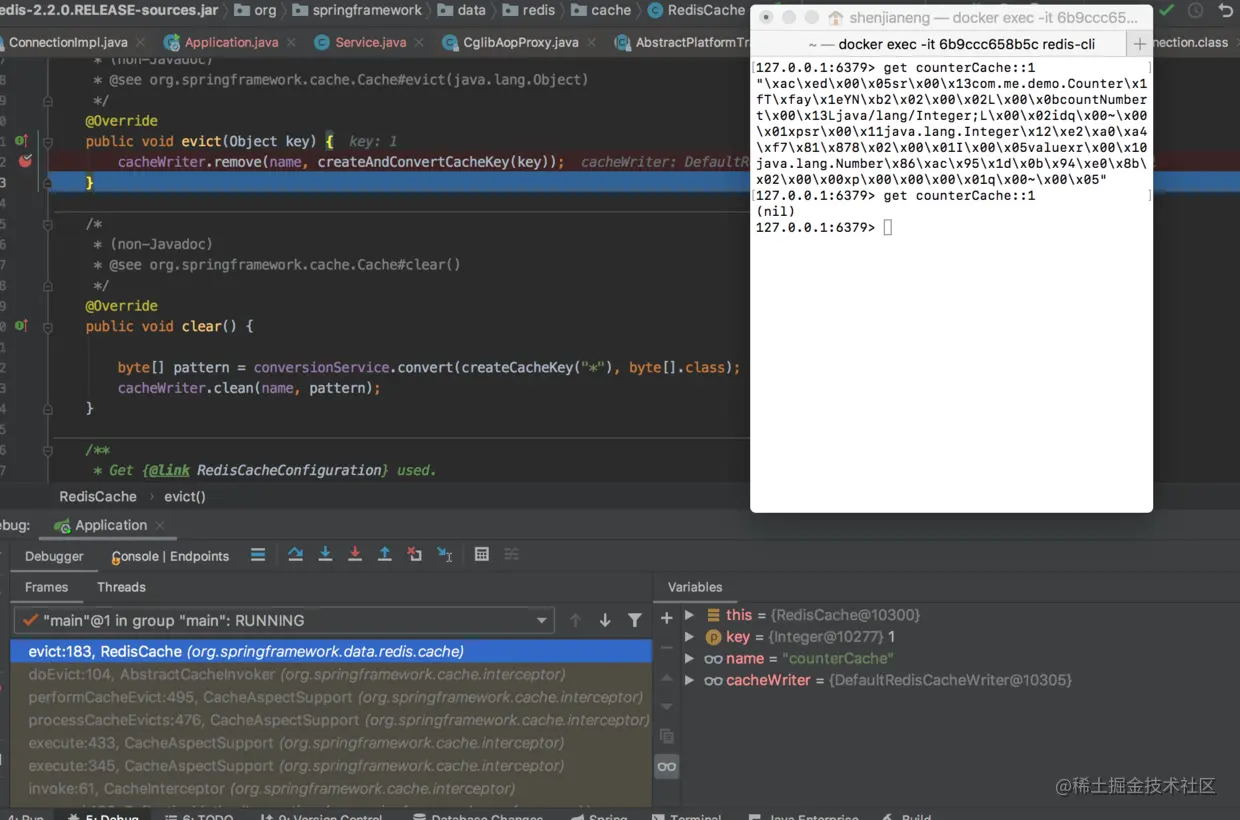Click Show Execution Point lines icon
Image resolution: width=1240 pixels, height=820 pixels.
point(258,554)
